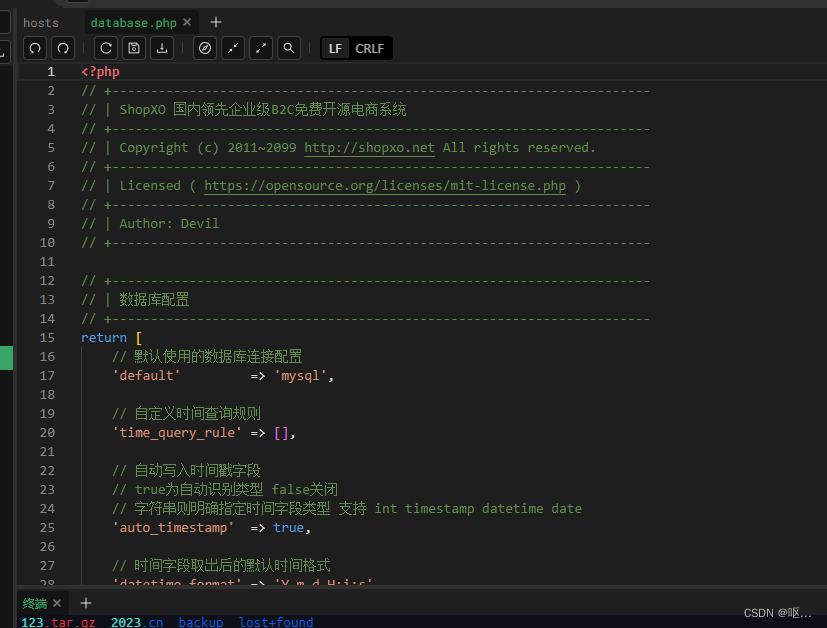Screen dimensions: 827x628
Task: Click the compass icon in toolbar
Action: click(x=204, y=48)
